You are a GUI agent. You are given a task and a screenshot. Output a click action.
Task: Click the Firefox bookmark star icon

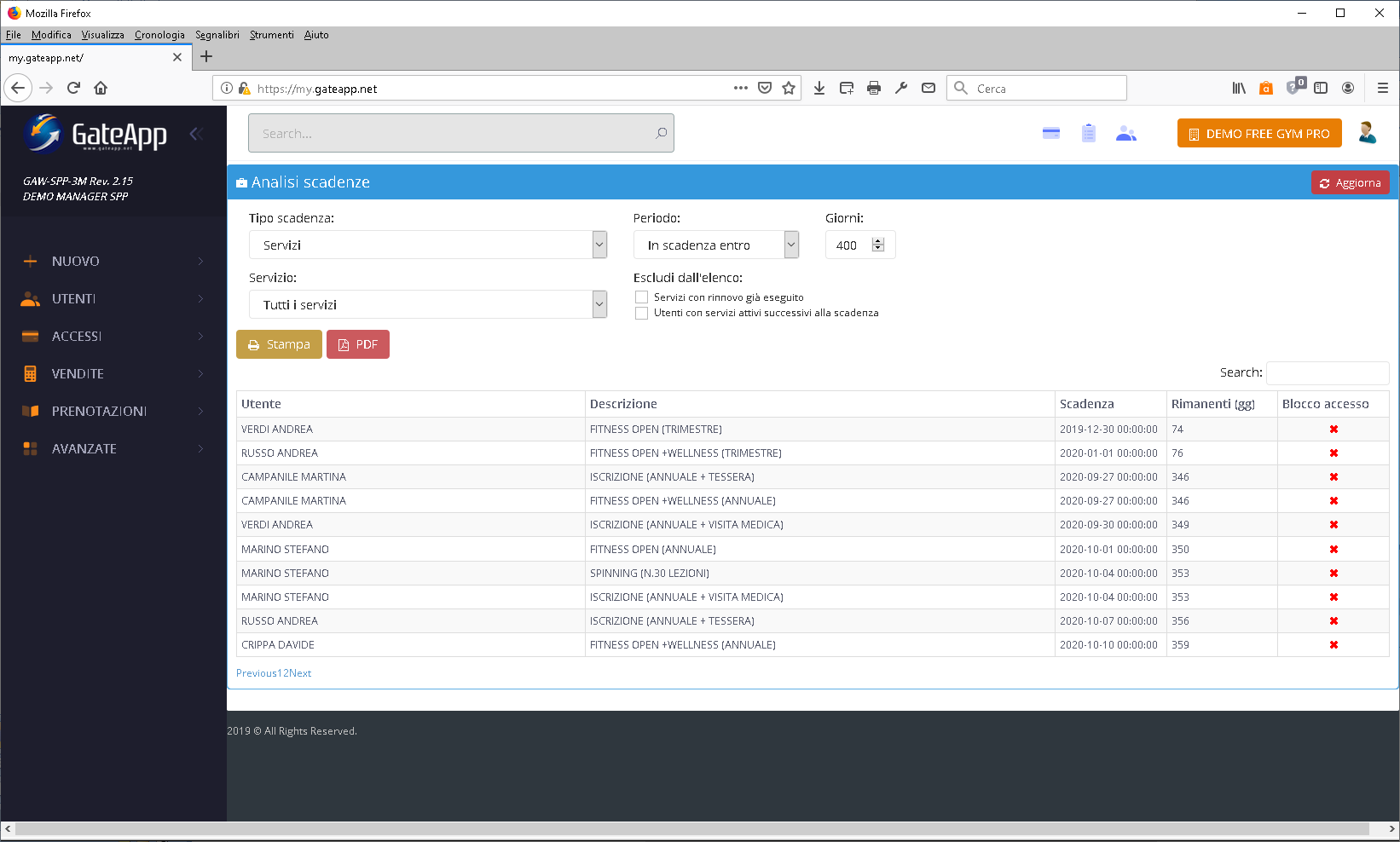[789, 88]
